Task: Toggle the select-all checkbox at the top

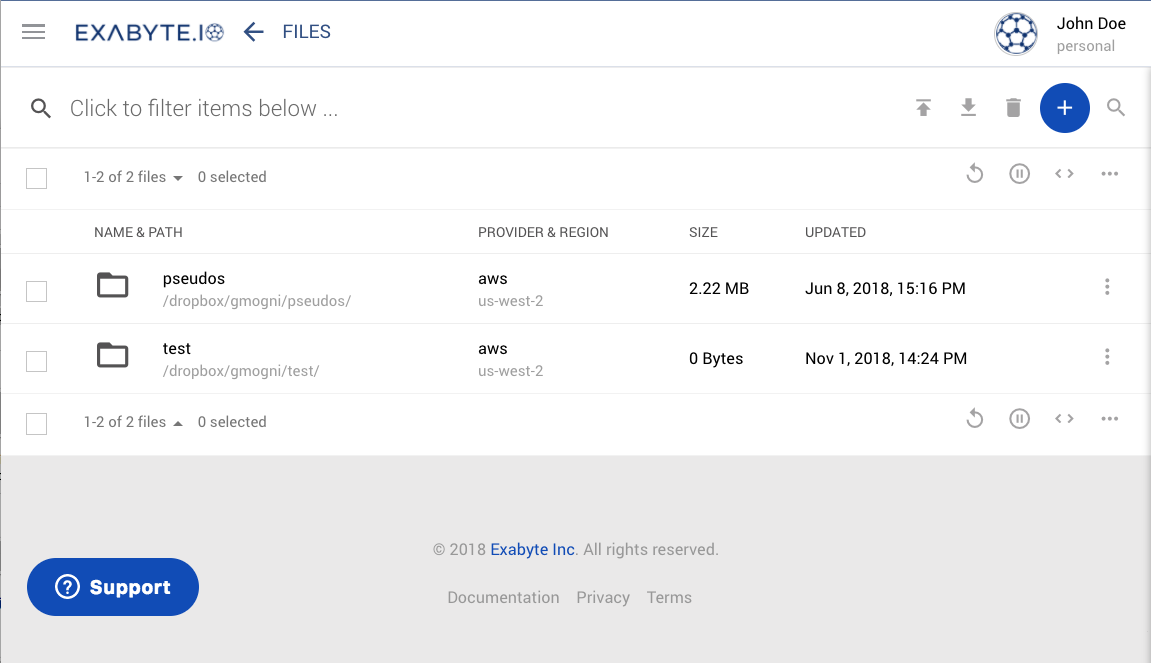Action: click(x=36, y=178)
